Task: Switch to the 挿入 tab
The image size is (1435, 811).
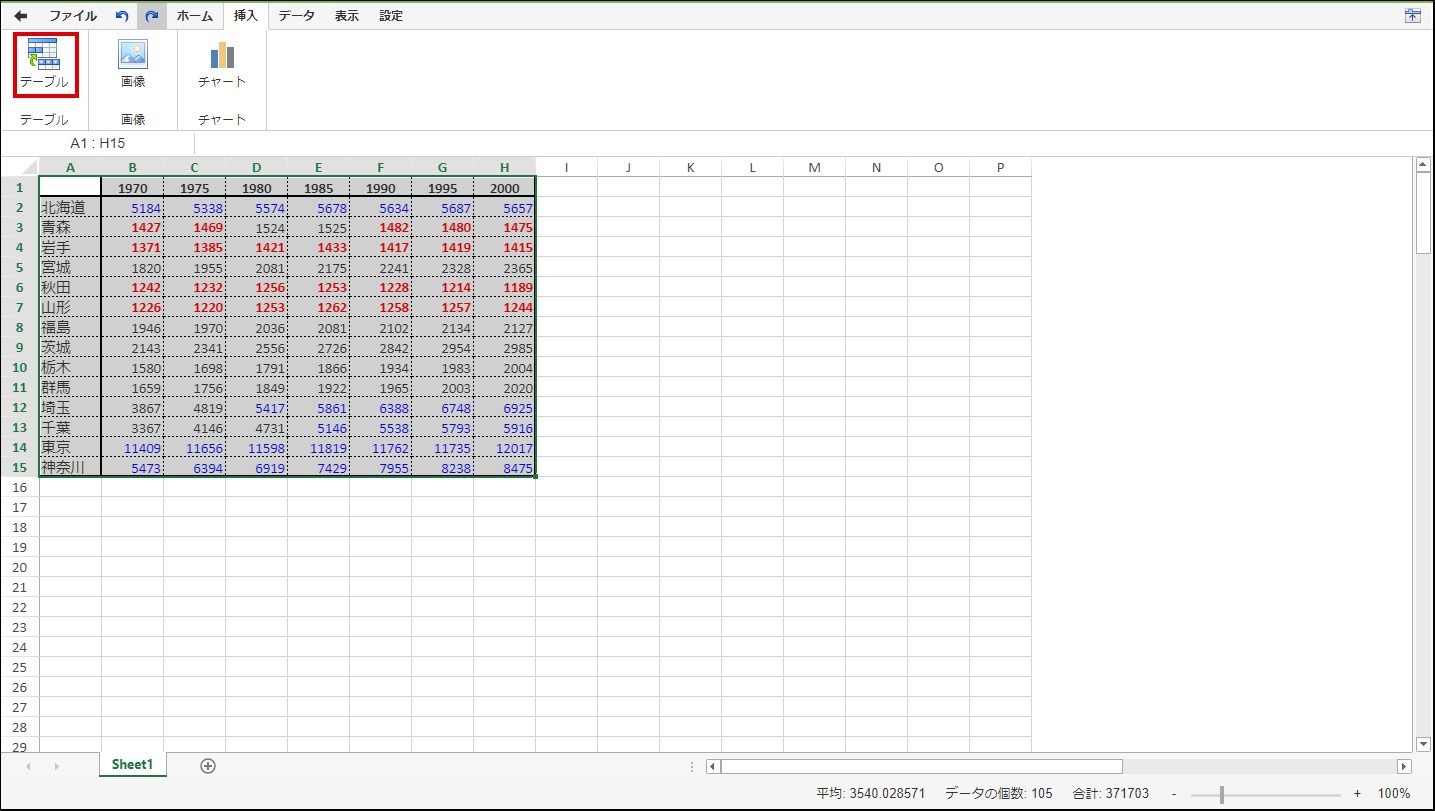Action: [x=245, y=16]
